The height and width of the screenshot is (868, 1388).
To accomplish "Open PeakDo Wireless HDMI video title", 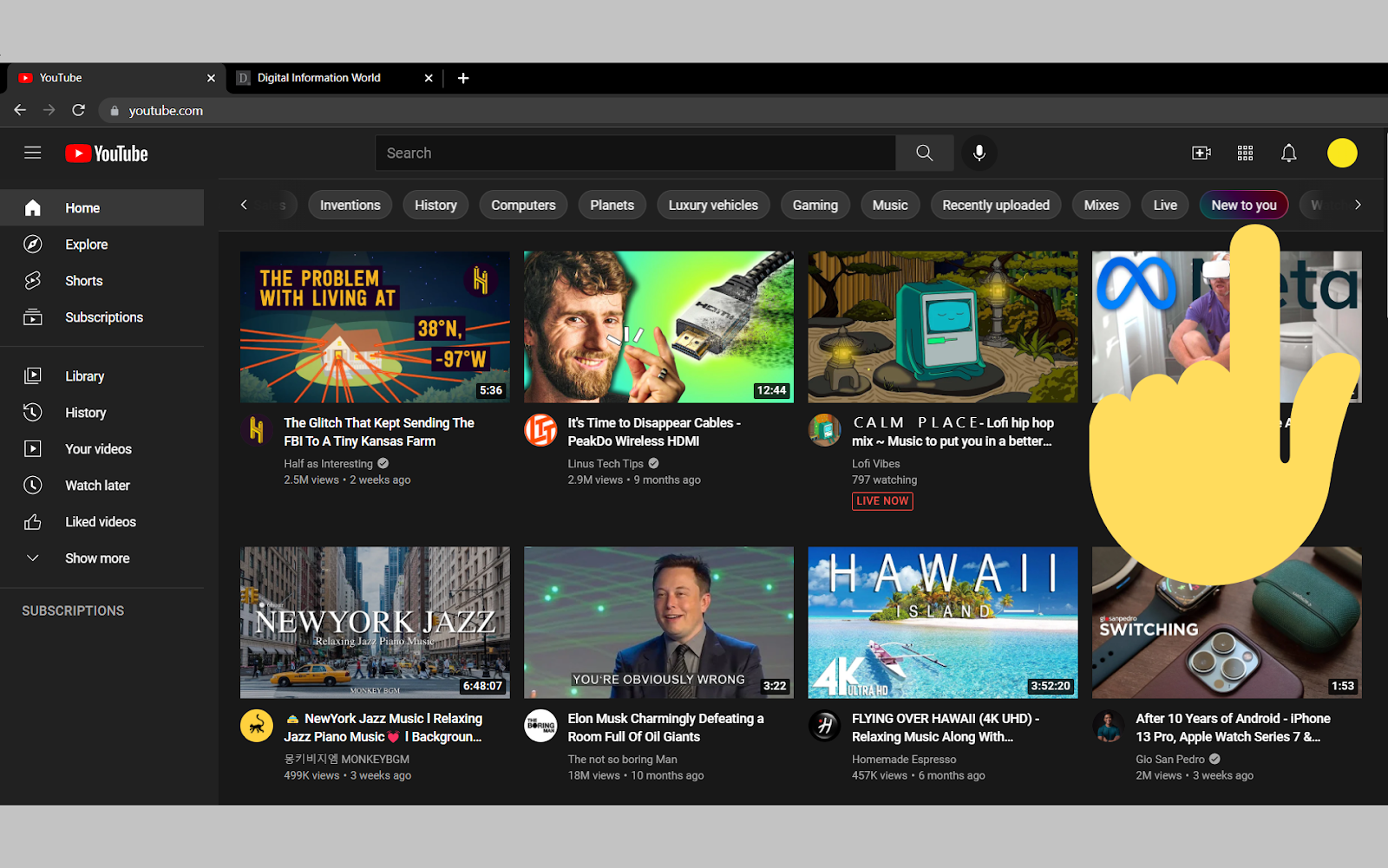I will [x=654, y=432].
